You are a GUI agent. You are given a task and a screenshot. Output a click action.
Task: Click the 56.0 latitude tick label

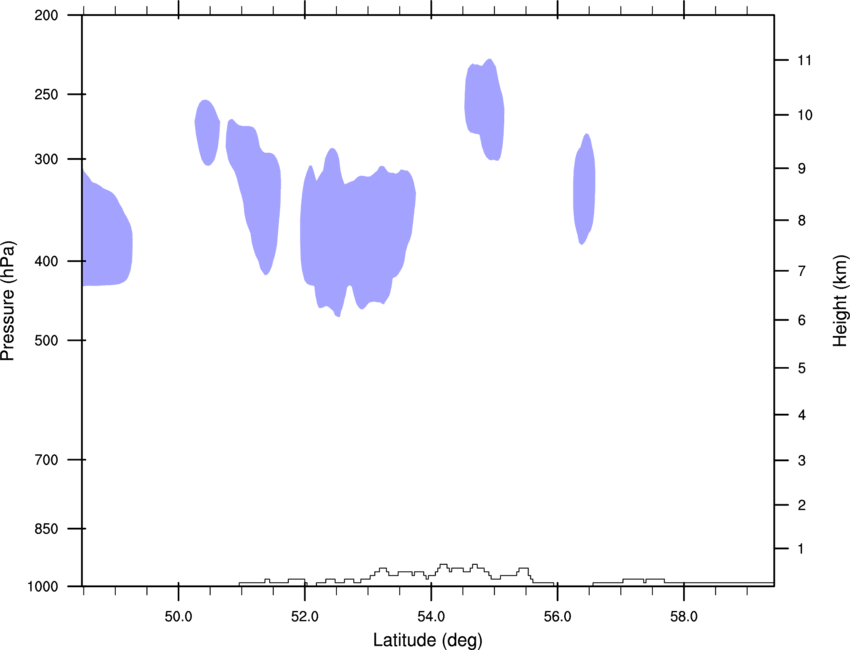point(558,617)
